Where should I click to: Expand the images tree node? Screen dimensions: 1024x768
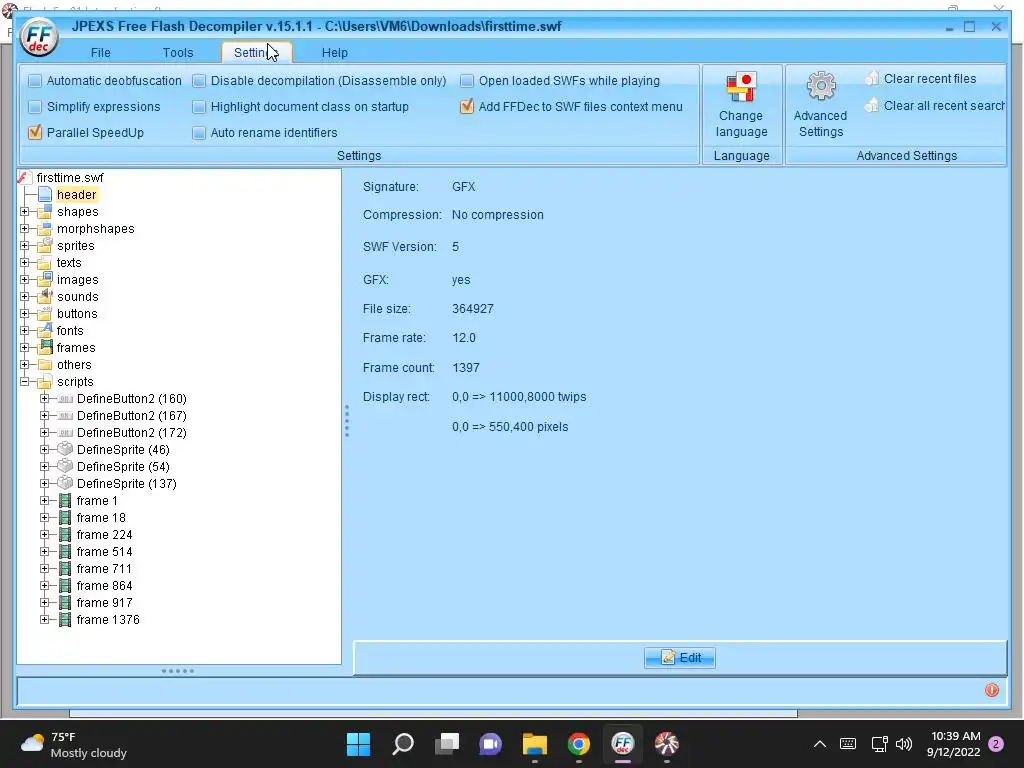point(25,280)
